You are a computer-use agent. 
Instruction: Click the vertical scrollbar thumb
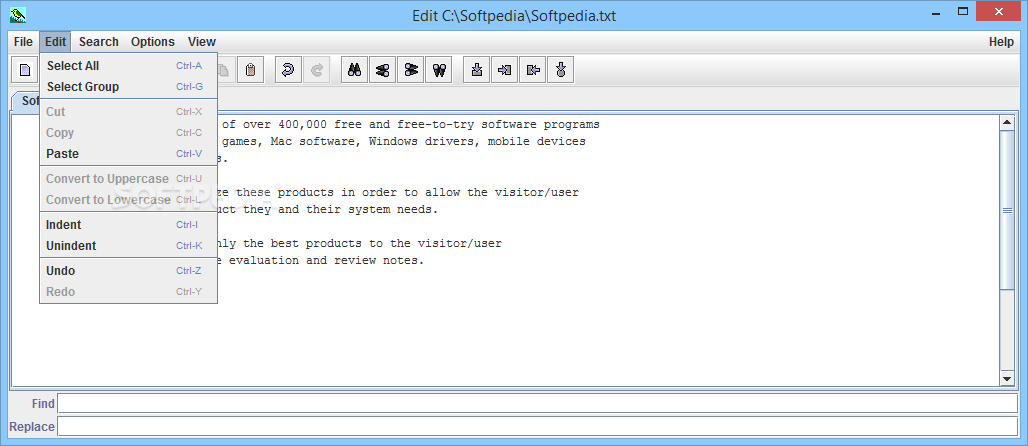1007,210
